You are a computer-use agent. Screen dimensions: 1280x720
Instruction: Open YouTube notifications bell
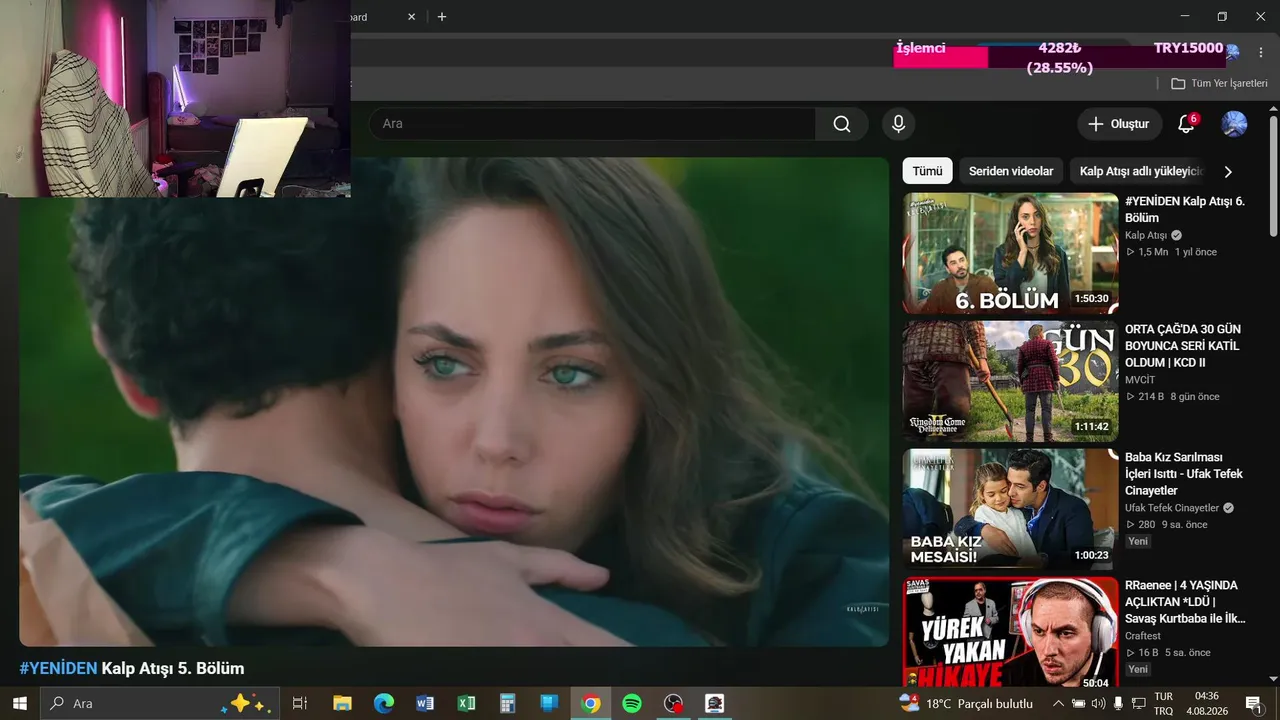click(1186, 124)
